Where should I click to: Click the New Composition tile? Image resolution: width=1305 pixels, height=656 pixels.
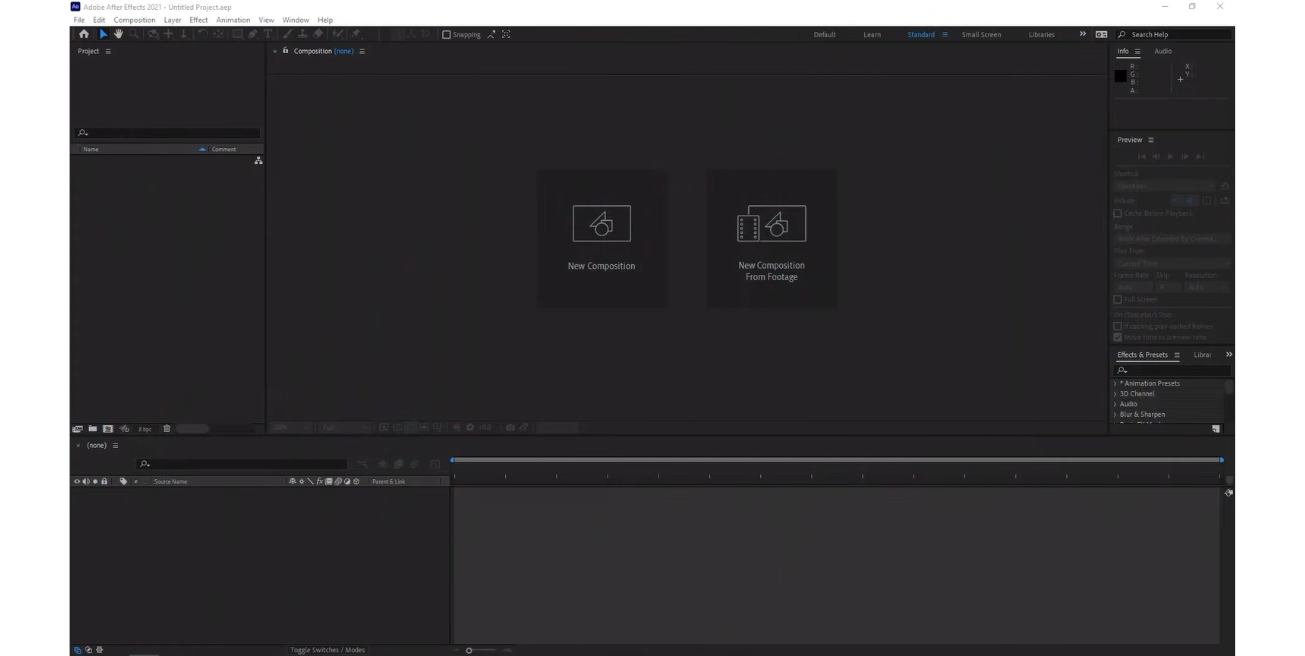point(602,238)
